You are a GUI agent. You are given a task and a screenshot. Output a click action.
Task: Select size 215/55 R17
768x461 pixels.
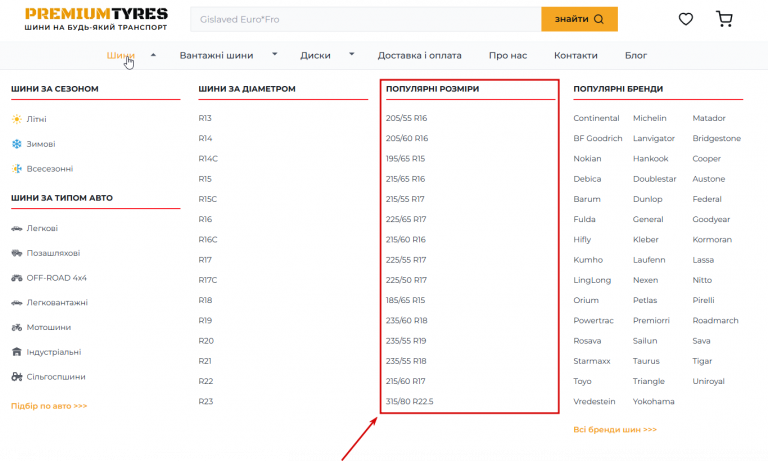[405, 199]
